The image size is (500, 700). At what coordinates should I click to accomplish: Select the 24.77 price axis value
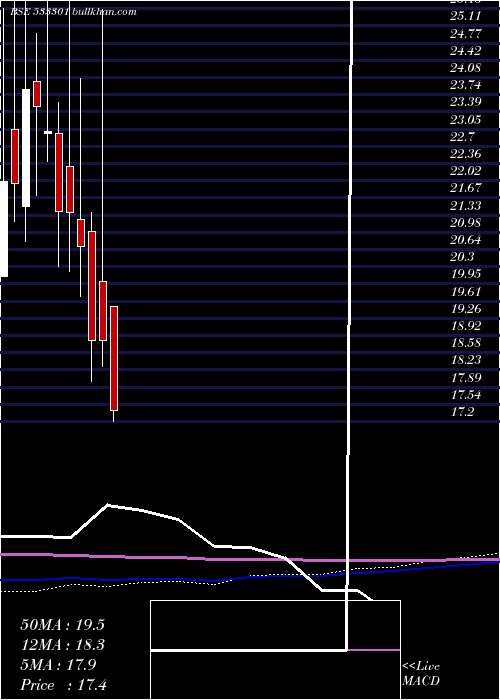[x=465, y=33]
